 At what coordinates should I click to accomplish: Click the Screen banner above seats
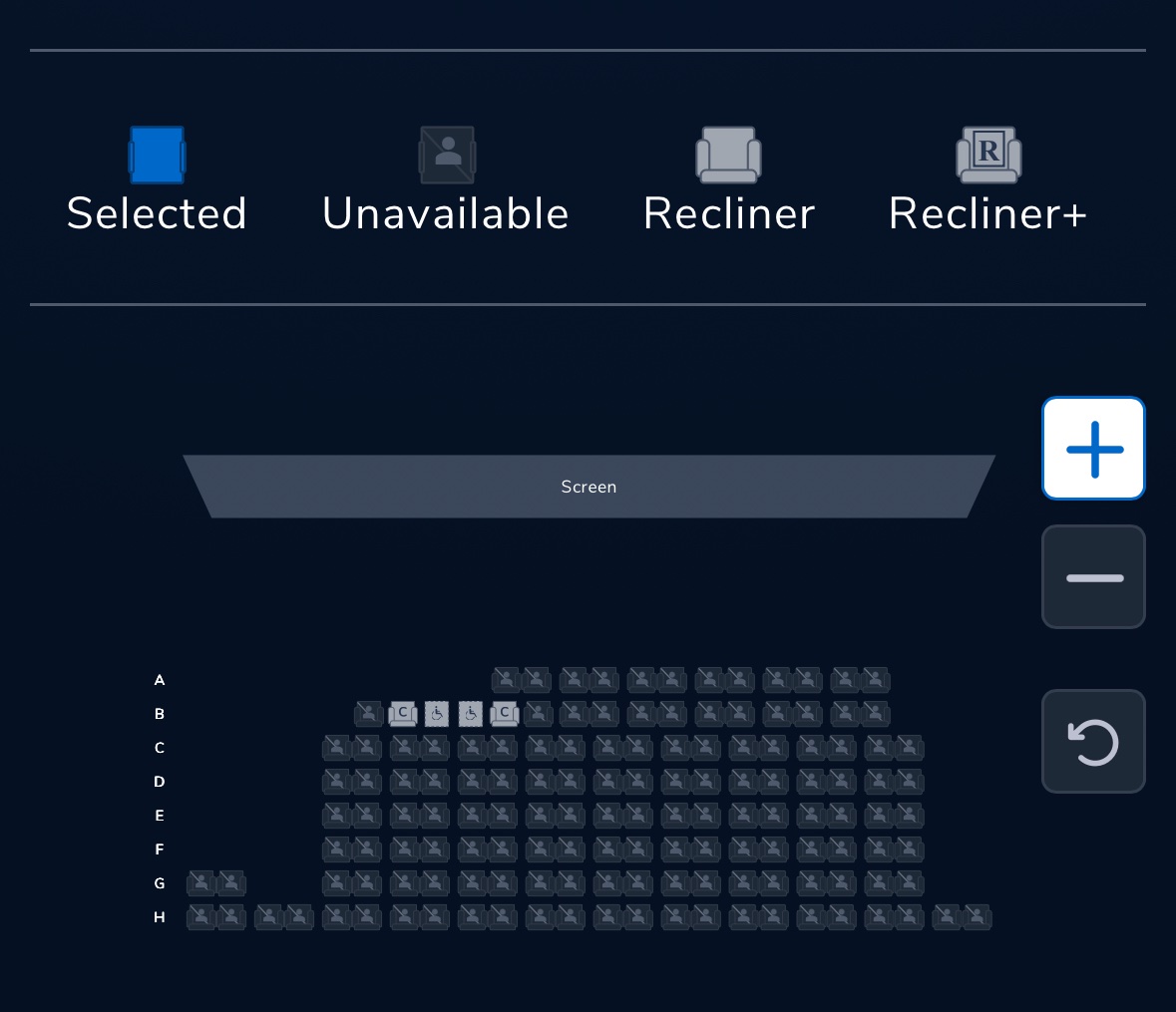click(588, 486)
